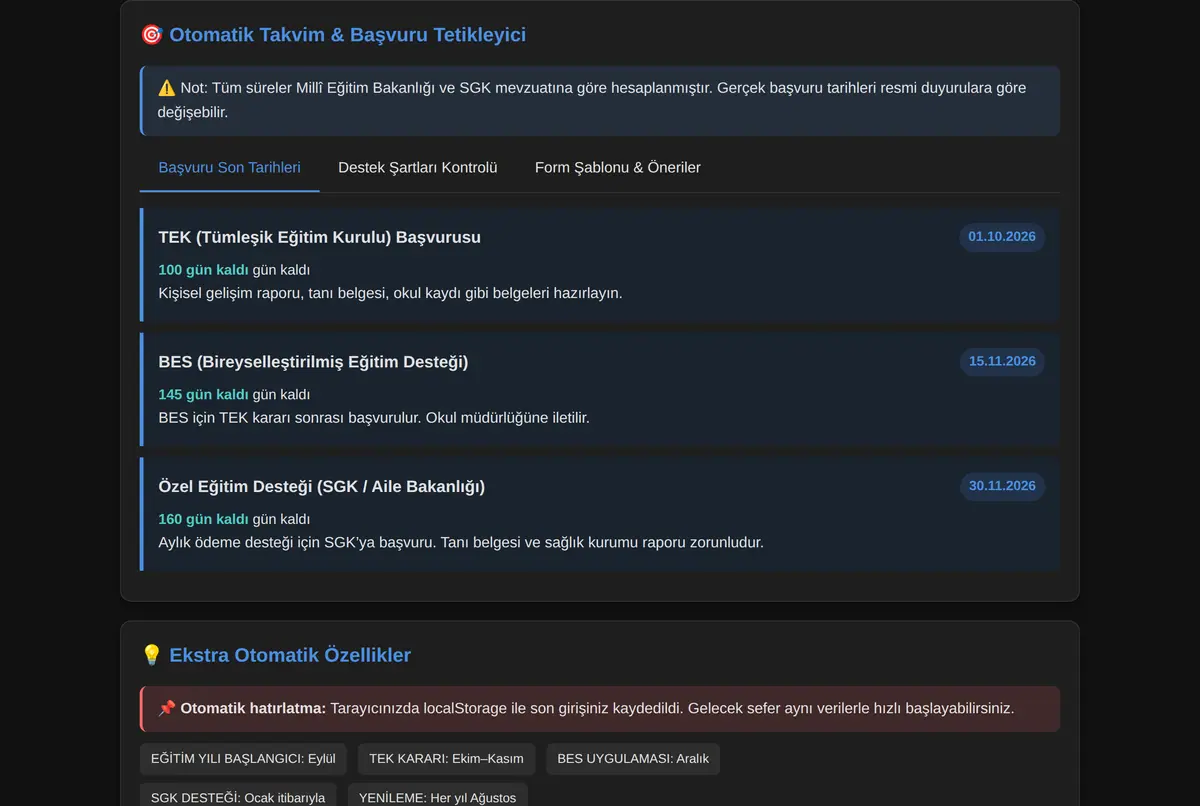Screen dimensions: 1200x806
Task: Click the 'Aylık ödeme desteği için SGK'ya' description
Action: pos(461,542)
